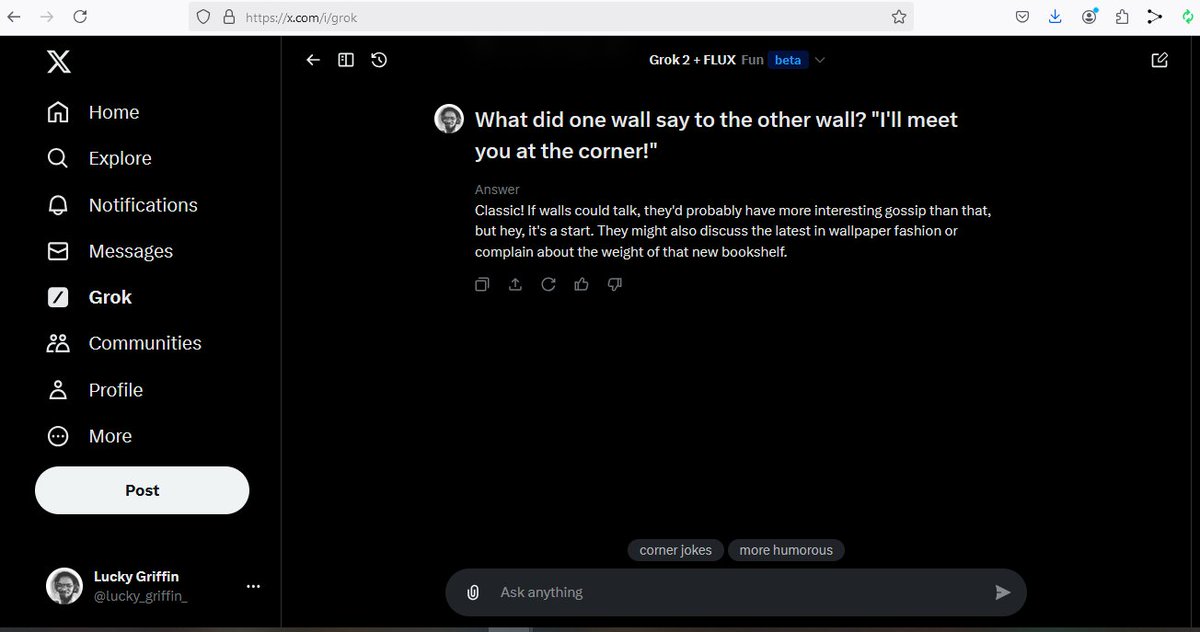Viewport: 1200px width, 632px height.
Task: Click the shield tracking protection icon
Action: pyautogui.click(x=203, y=16)
